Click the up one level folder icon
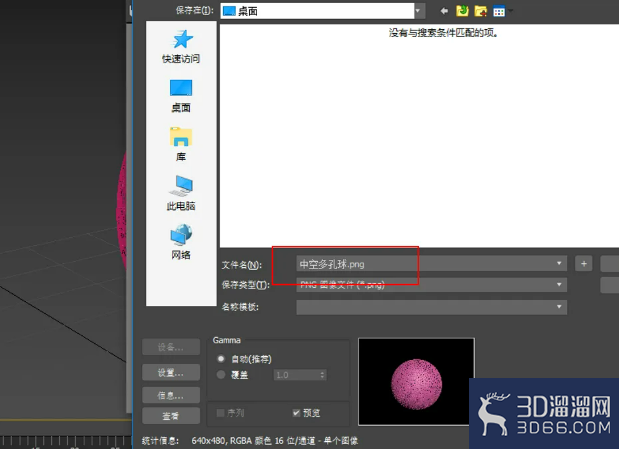 click(462, 11)
